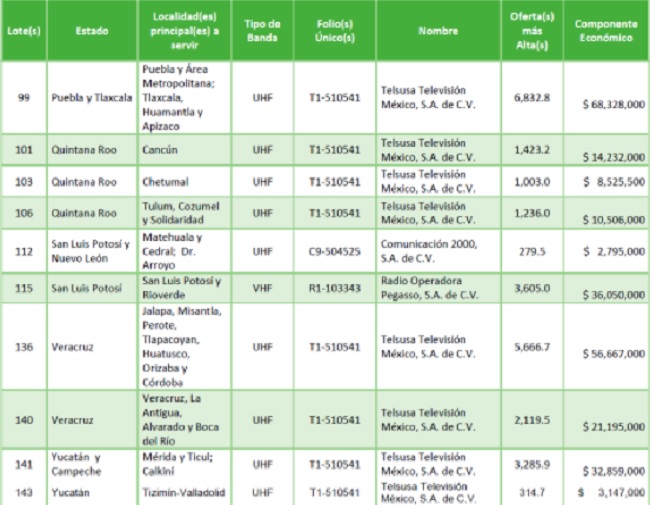Click the San Luis Potosí y Rioverde cell
The image size is (650, 505).
pos(182,288)
